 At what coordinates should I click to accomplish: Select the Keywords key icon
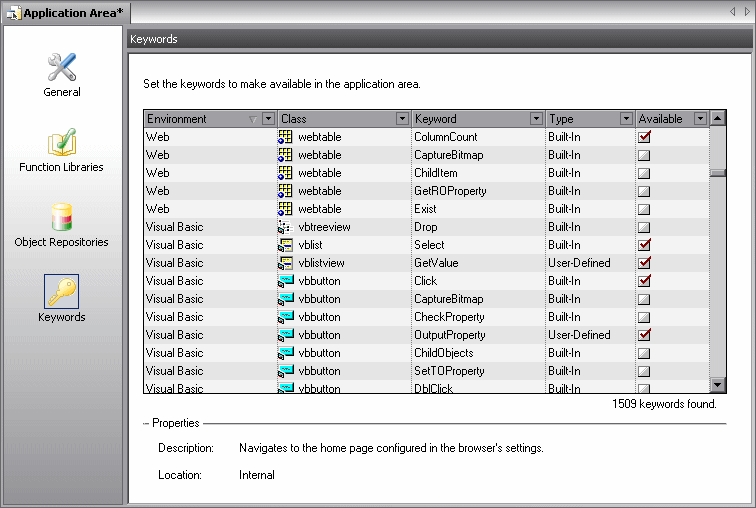62,292
